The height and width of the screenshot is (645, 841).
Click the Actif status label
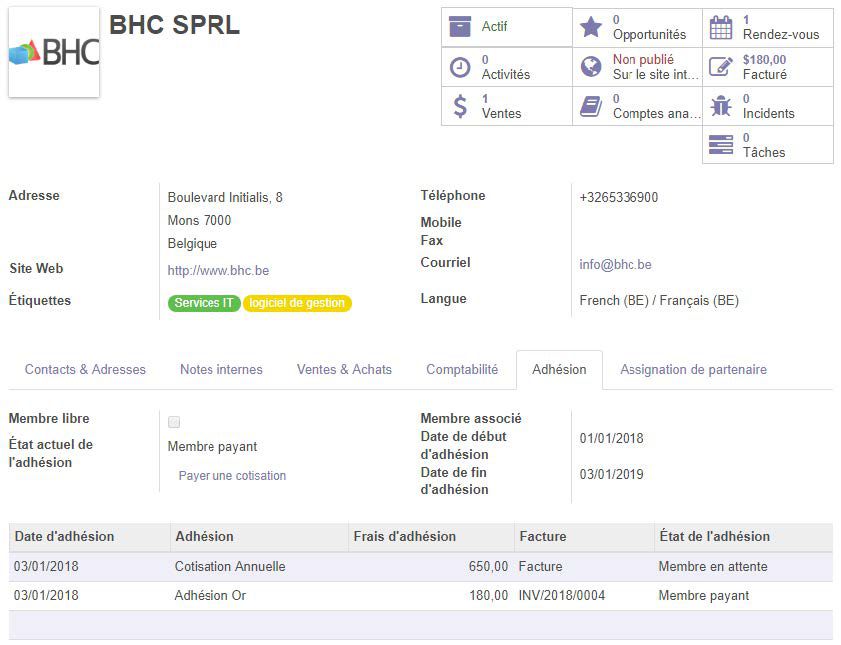[x=494, y=26]
